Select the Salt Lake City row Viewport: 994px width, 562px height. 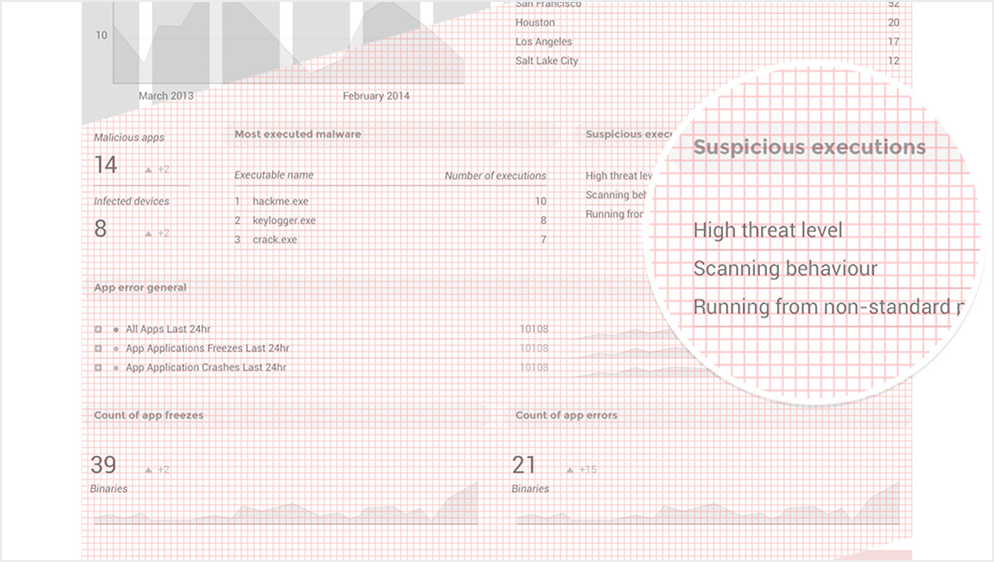click(707, 61)
